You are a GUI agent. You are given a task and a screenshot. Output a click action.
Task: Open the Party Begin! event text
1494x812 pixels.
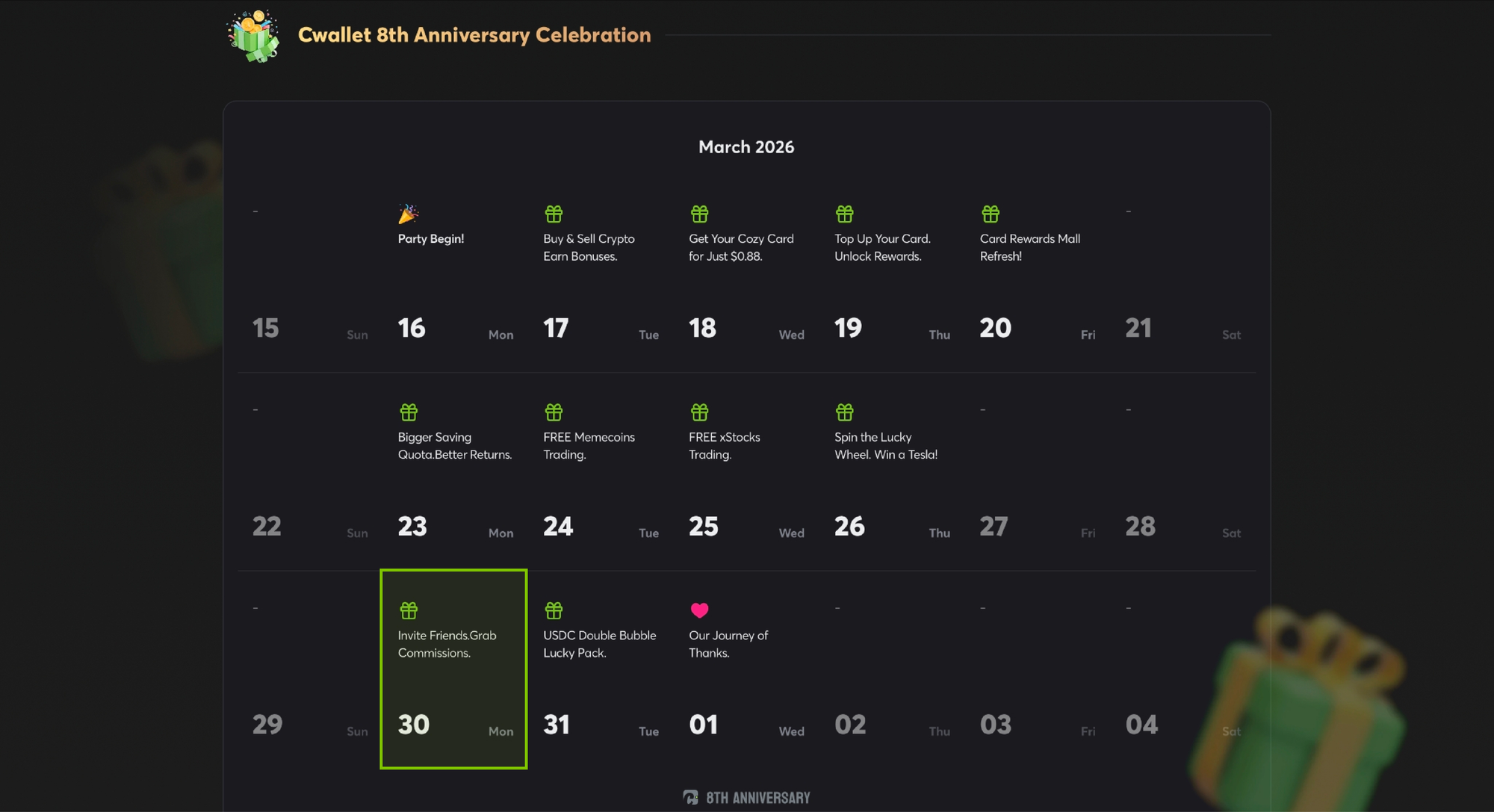431,239
